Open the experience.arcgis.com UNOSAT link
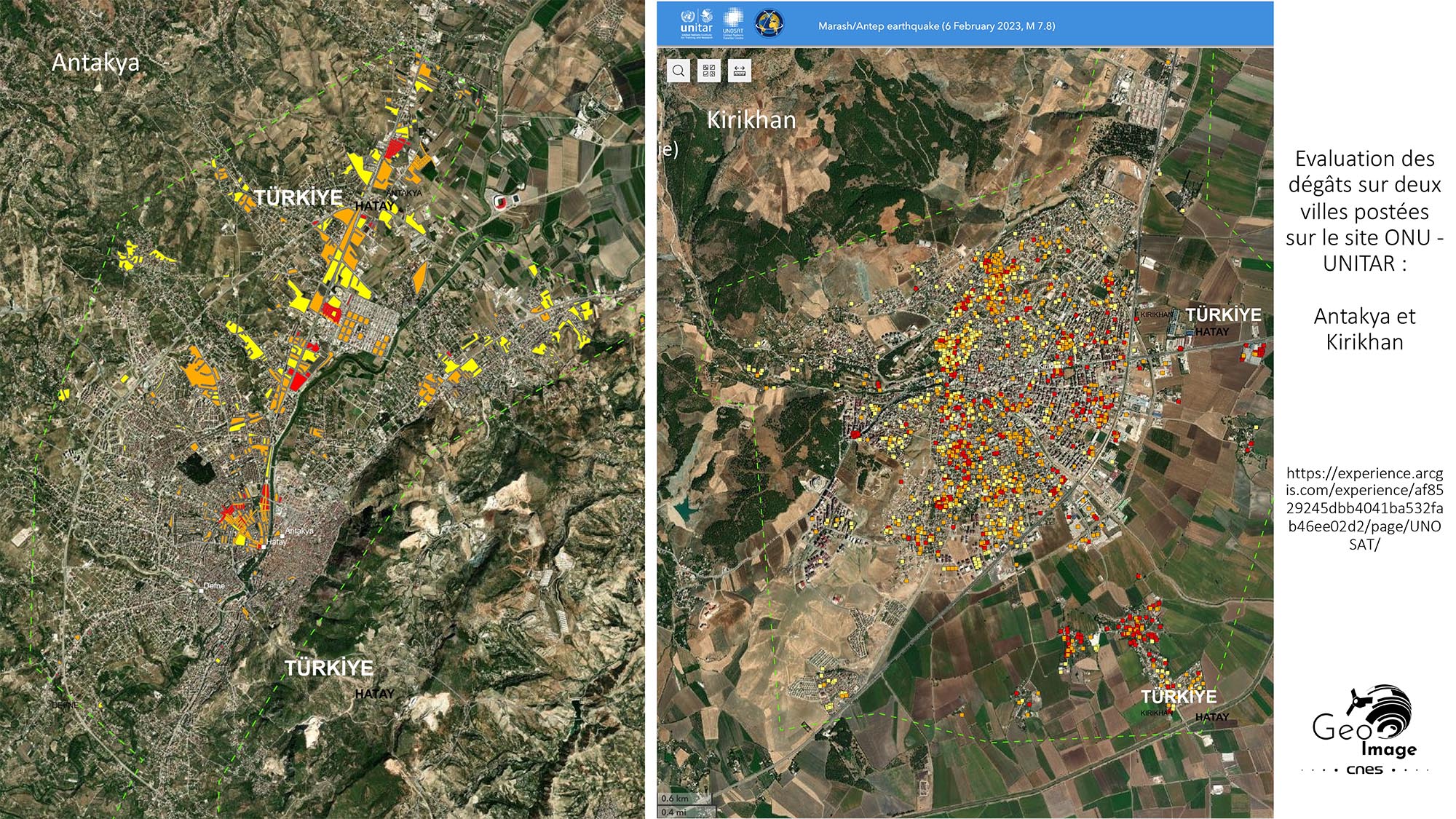 point(1364,508)
